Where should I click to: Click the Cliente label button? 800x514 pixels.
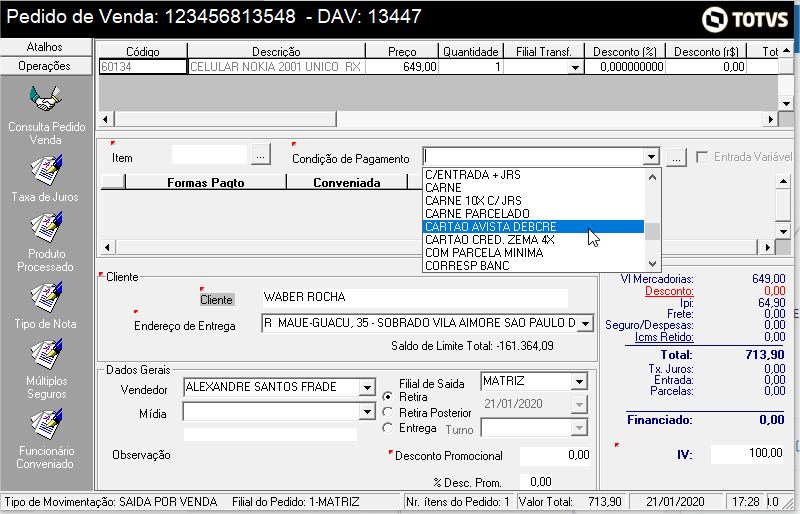pos(216,300)
